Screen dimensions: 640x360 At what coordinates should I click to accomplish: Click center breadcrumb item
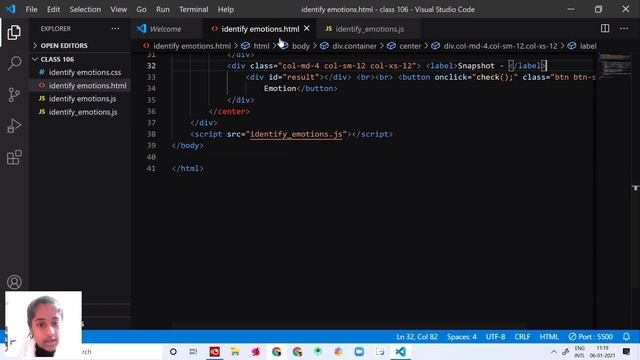point(410,46)
